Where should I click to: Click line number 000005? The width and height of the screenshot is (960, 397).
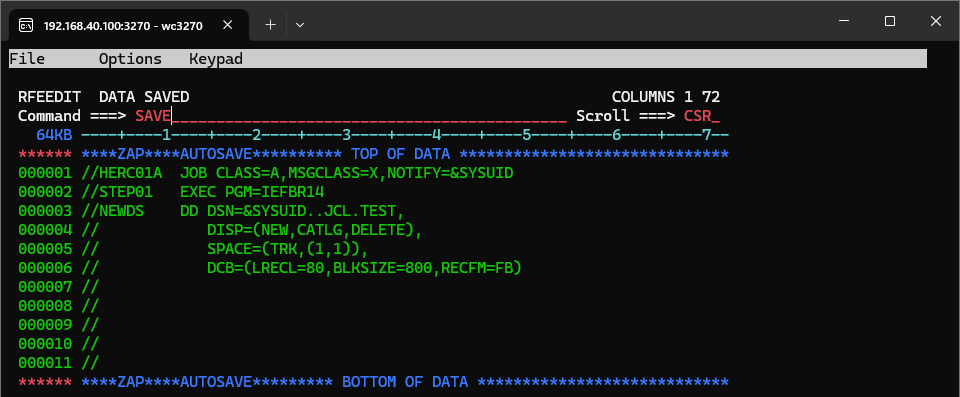[x=45, y=249]
